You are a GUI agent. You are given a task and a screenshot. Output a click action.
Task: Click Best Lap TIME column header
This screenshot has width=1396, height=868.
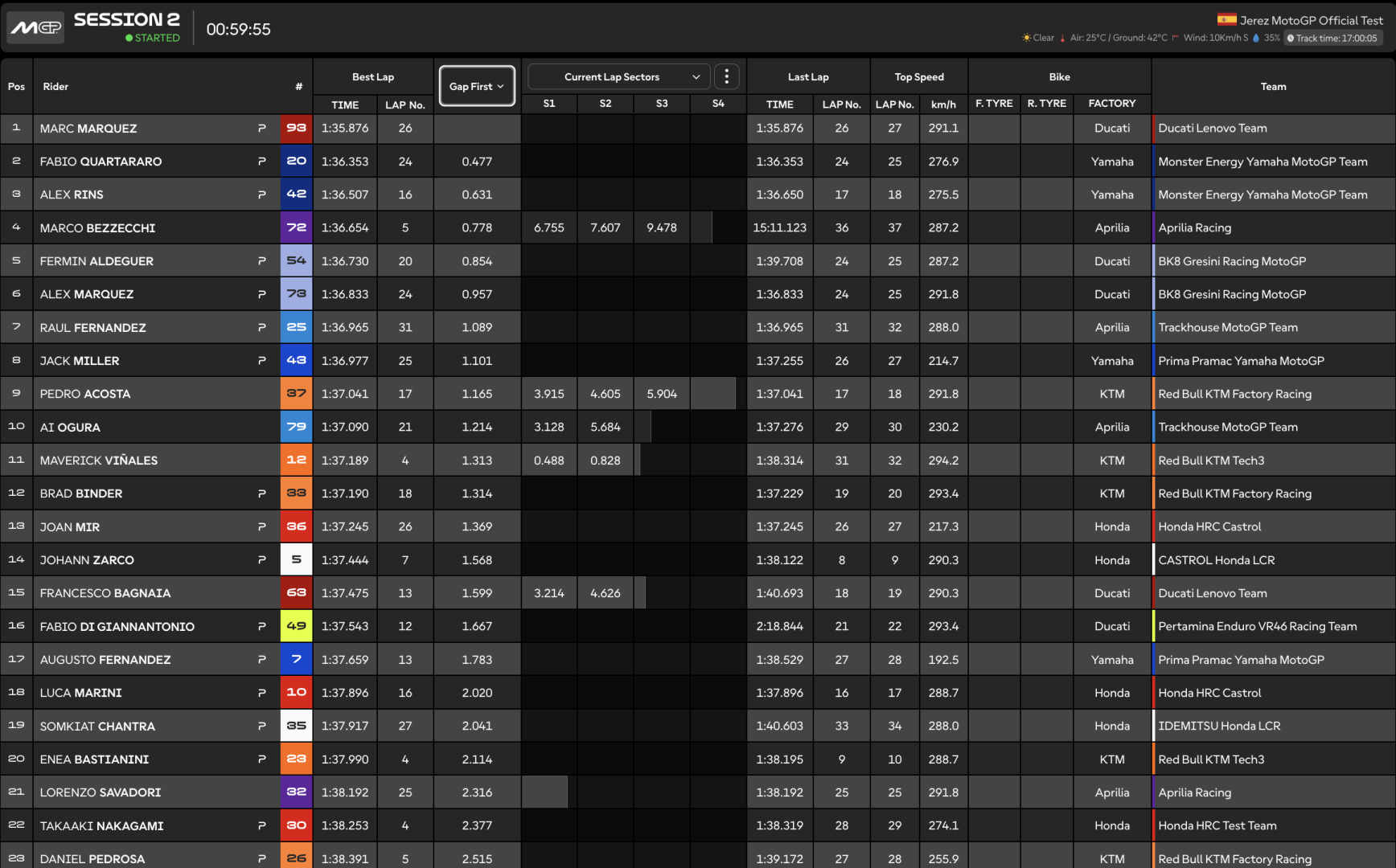[x=345, y=104]
